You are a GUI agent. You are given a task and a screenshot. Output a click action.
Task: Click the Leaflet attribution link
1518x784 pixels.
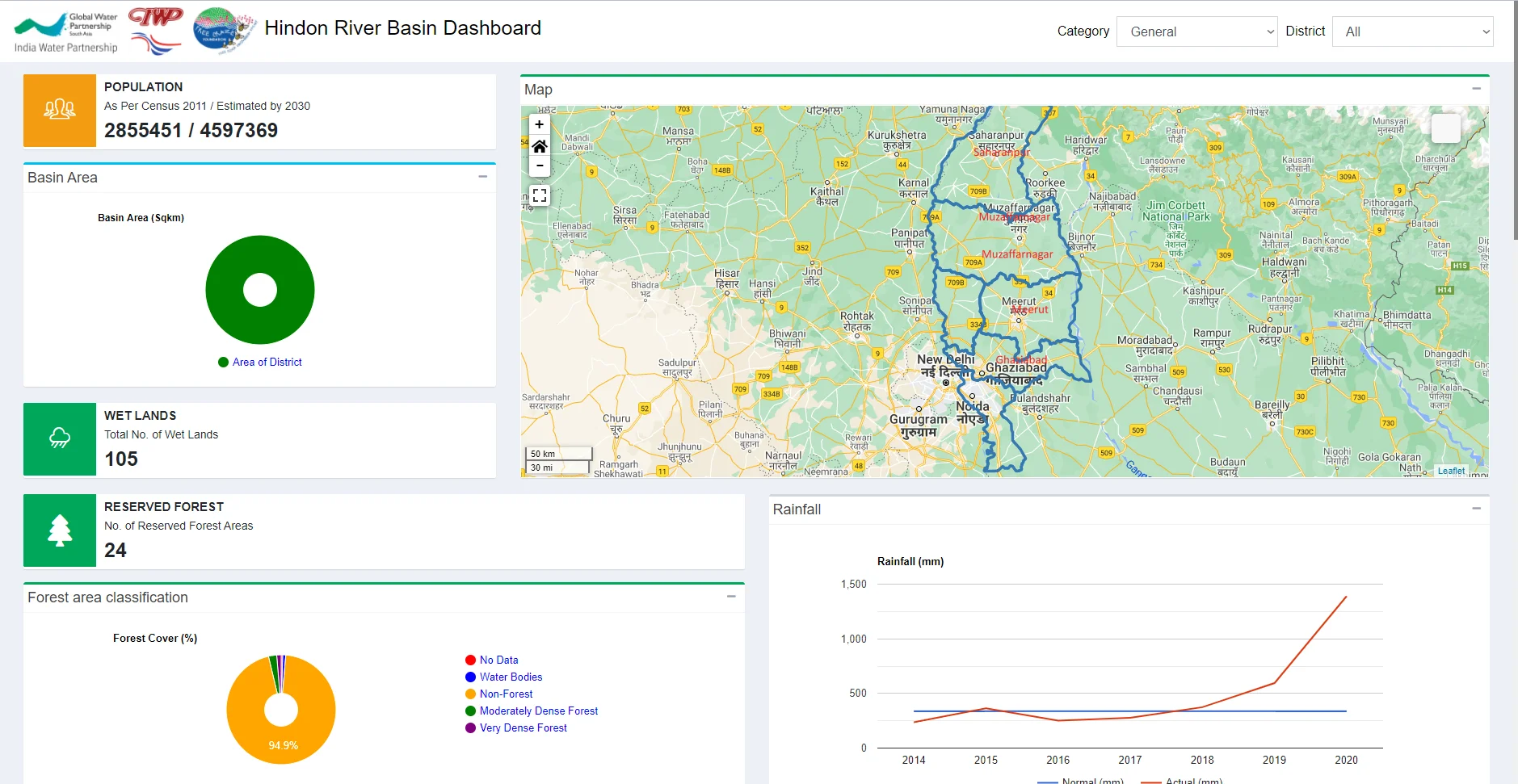1451,471
